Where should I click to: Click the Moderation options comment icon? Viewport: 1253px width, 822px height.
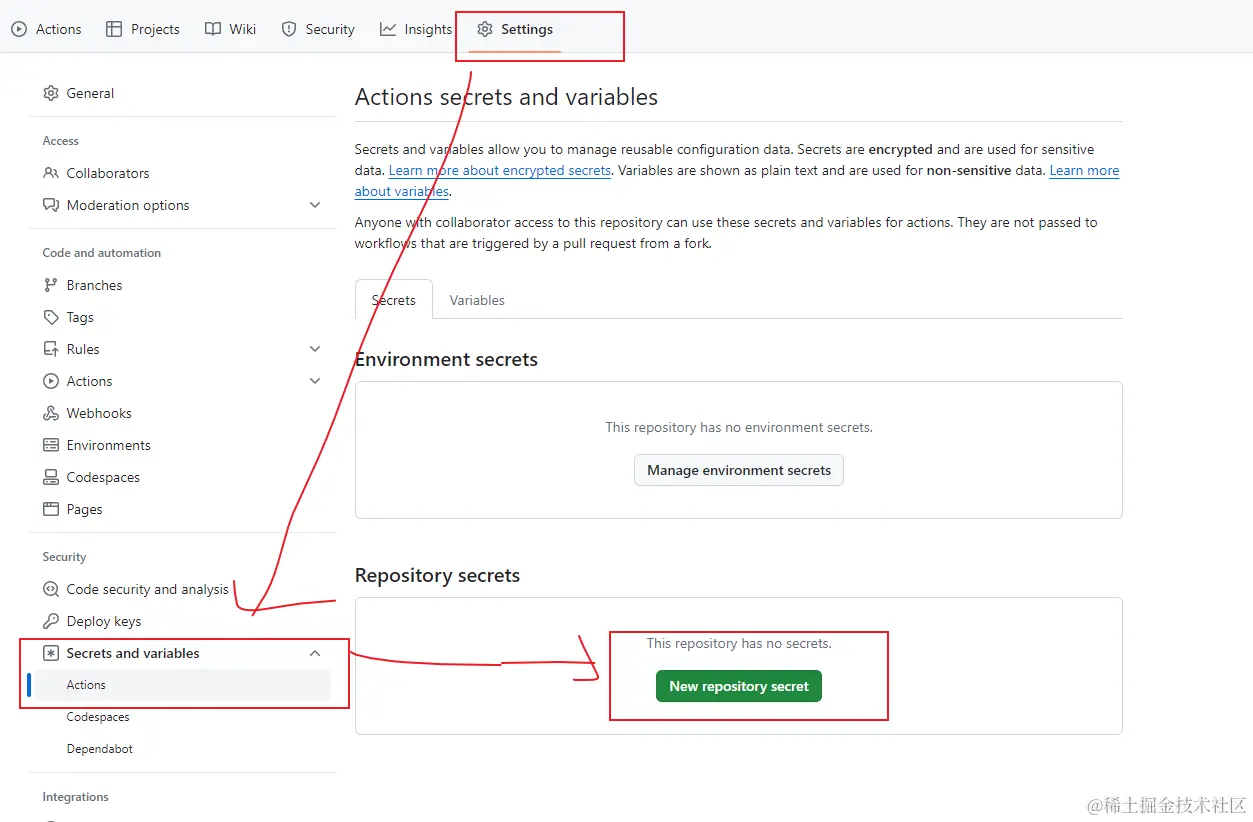pyautogui.click(x=51, y=205)
